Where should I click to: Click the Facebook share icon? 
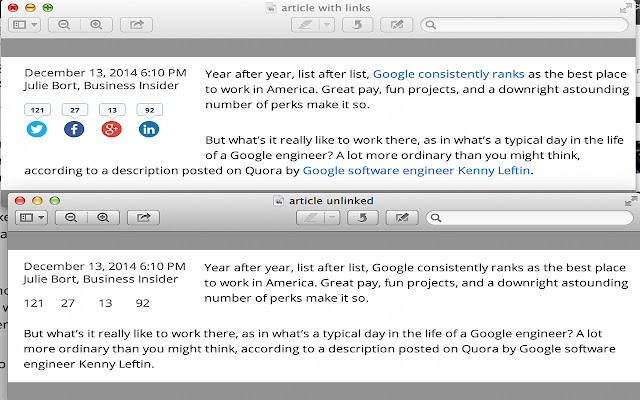point(74,129)
